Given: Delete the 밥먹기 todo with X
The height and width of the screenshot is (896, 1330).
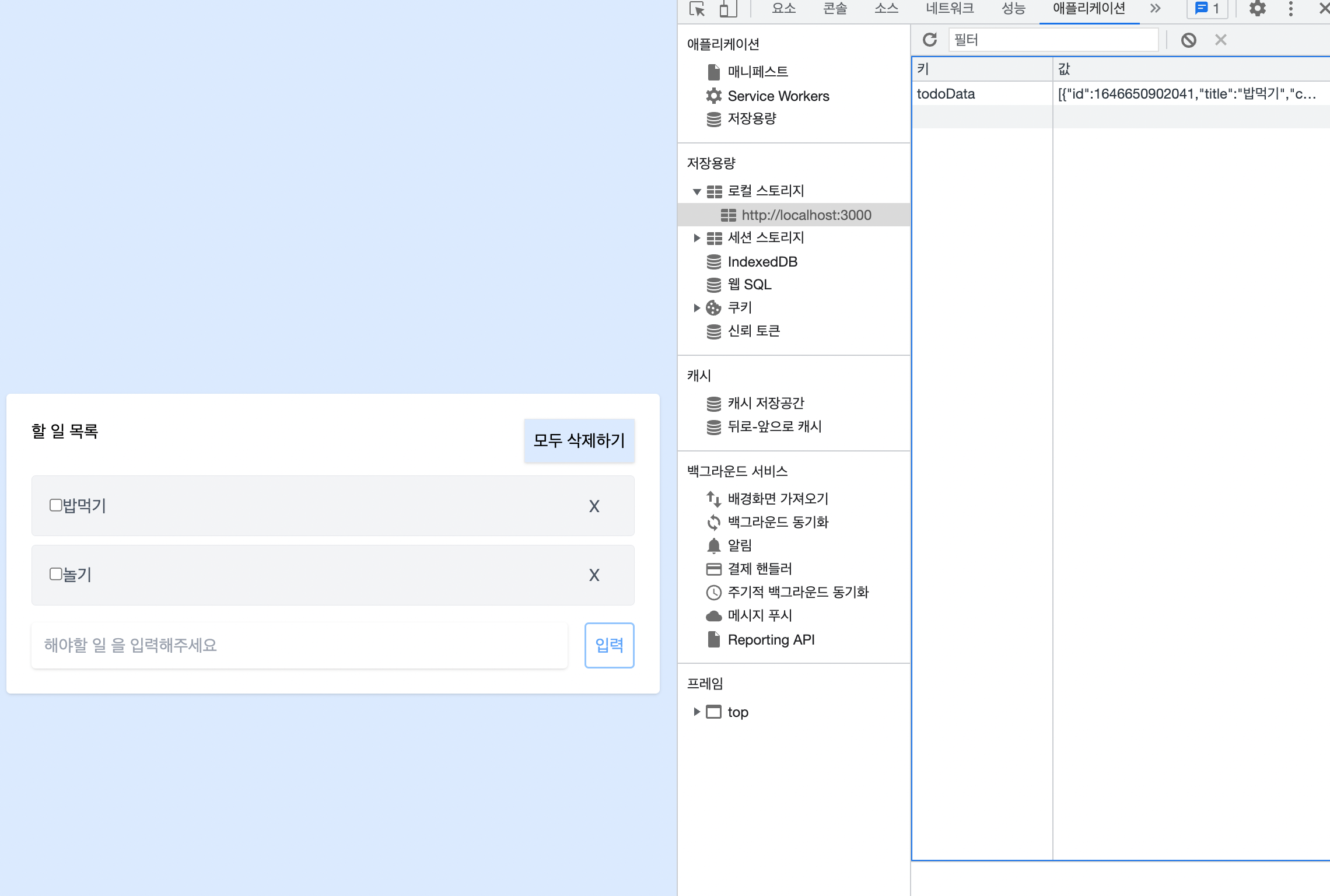Looking at the screenshot, I should [594, 506].
